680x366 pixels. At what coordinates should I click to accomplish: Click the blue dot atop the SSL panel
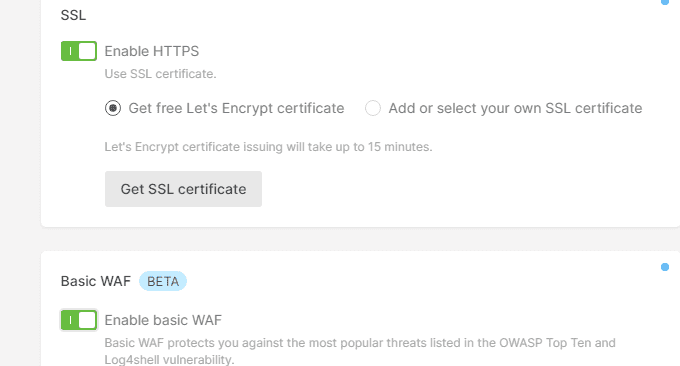click(x=665, y=2)
